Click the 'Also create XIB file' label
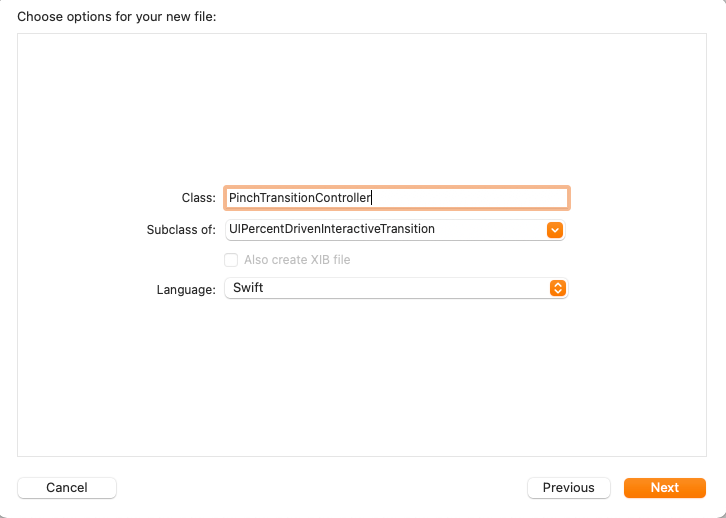 [297, 260]
